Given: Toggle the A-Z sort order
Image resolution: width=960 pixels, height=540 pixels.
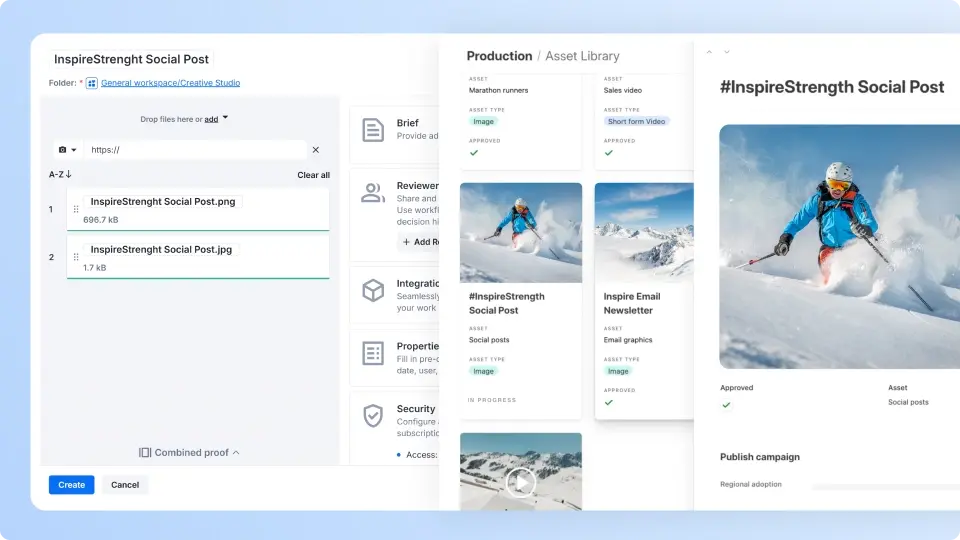Looking at the screenshot, I should coord(60,175).
